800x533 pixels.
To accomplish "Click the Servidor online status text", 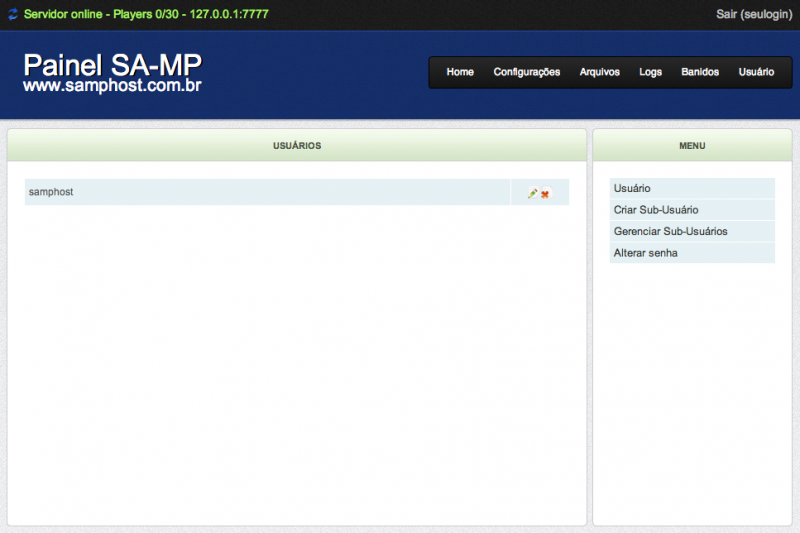I will [146, 14].
